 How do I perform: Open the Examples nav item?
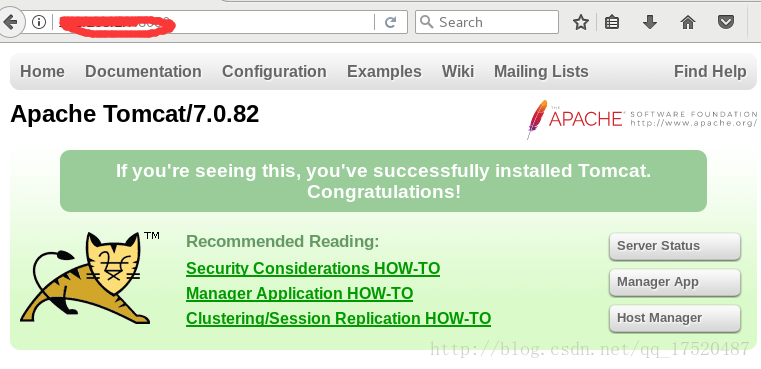click(x=384, y=71)
